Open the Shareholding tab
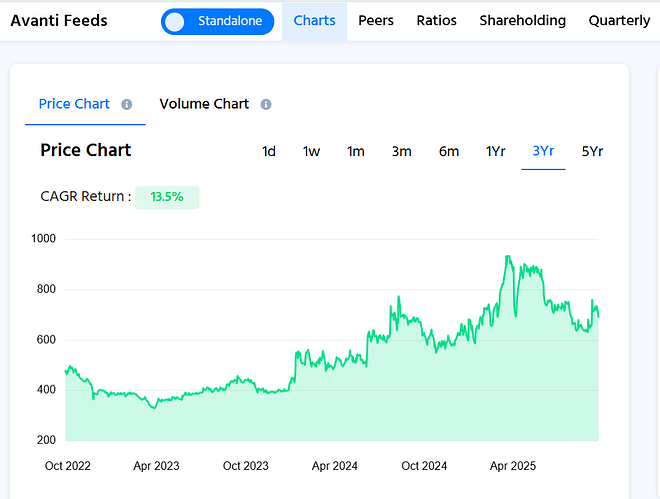660x499 pixels. (x=522, y=21)
